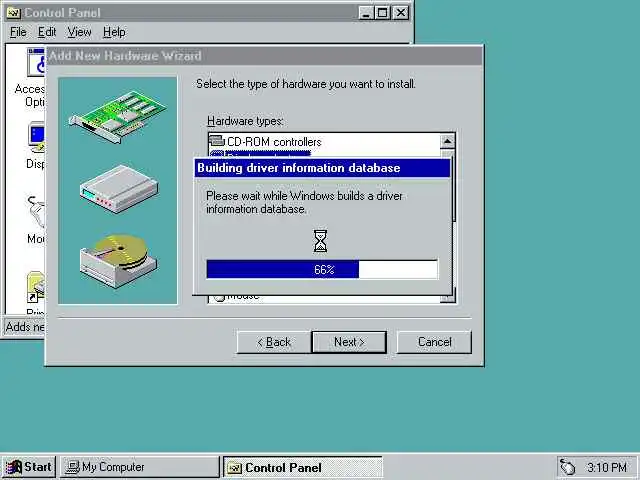Click the Start button Windows logo
Viewport: 640px width, 480px height.
tap(13, 467)
